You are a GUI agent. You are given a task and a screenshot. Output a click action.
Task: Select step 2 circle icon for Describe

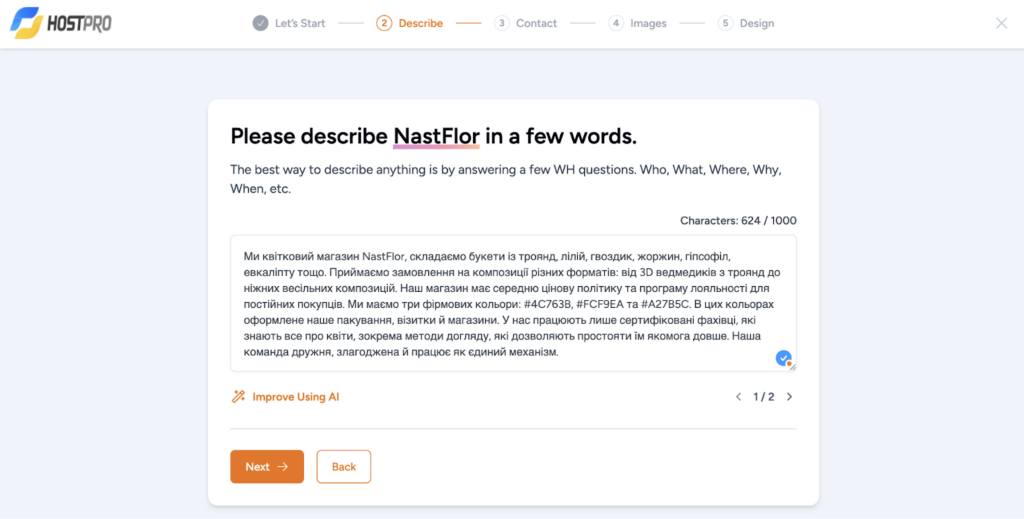[384, 24]
